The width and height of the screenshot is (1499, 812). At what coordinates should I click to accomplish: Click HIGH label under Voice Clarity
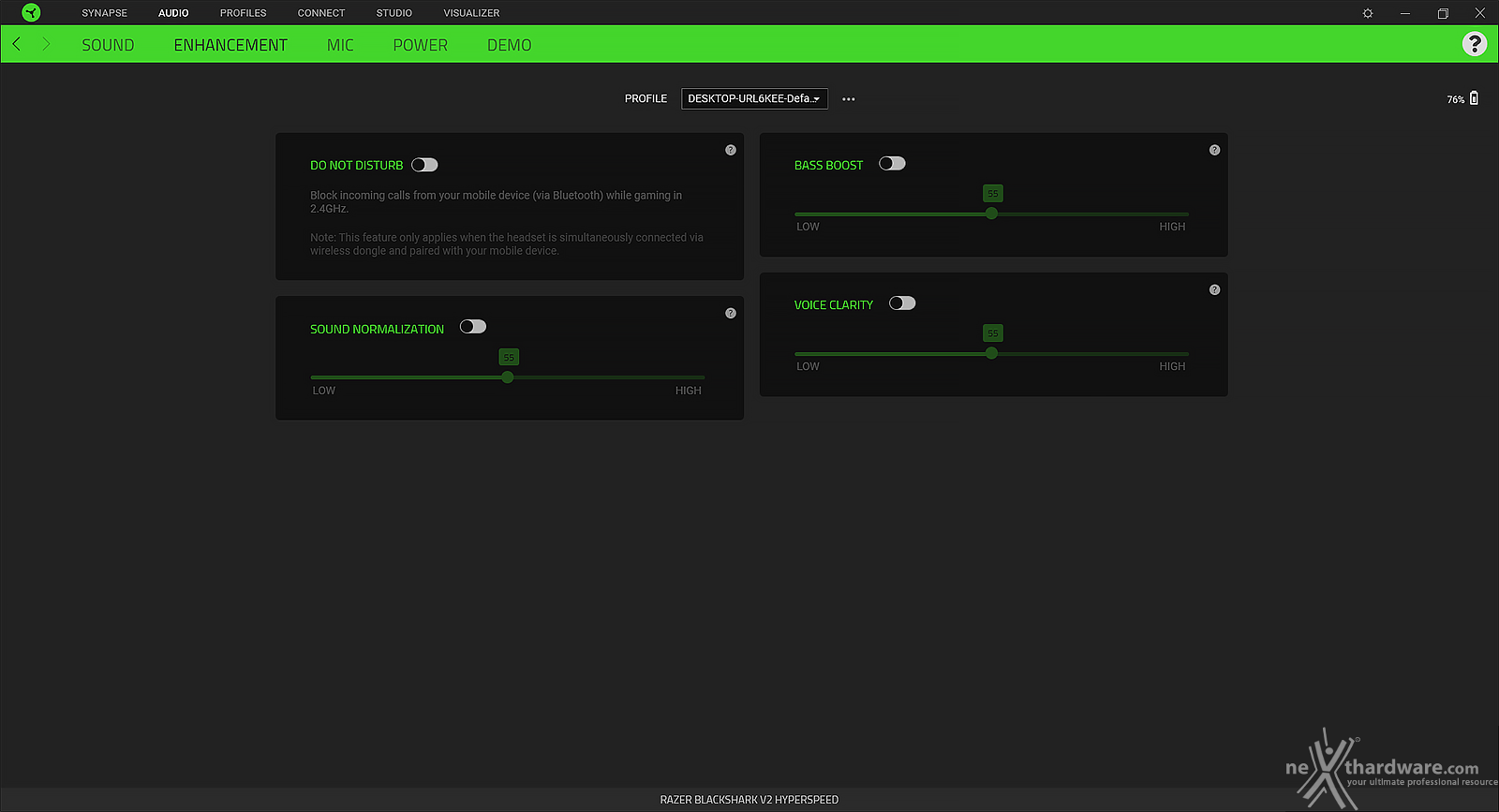[x=1172, y=366]
